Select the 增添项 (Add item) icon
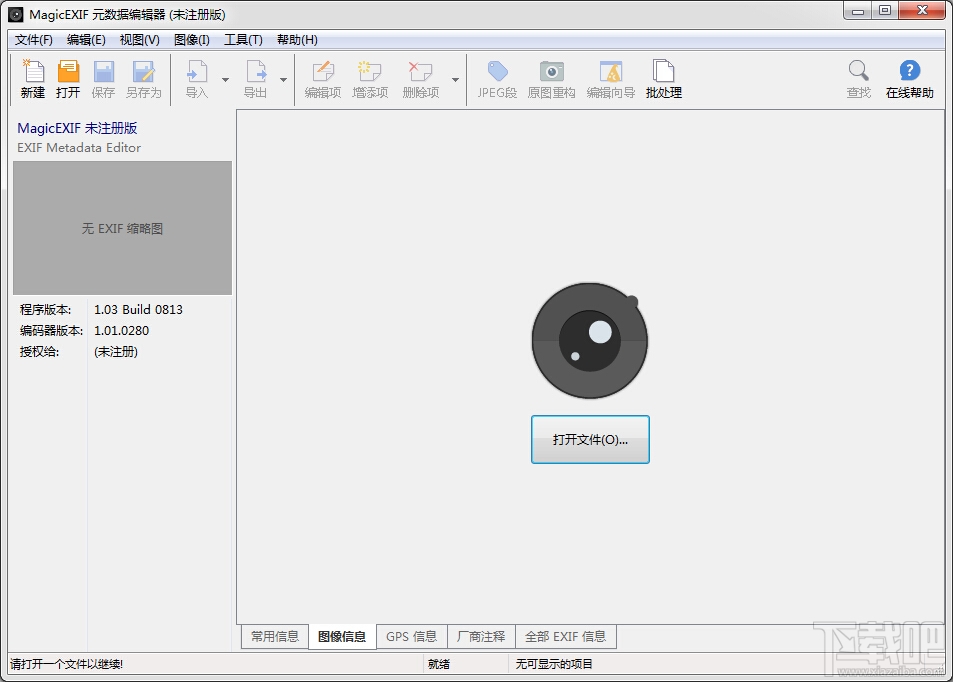Screen dimensions: 953x682 370,79
